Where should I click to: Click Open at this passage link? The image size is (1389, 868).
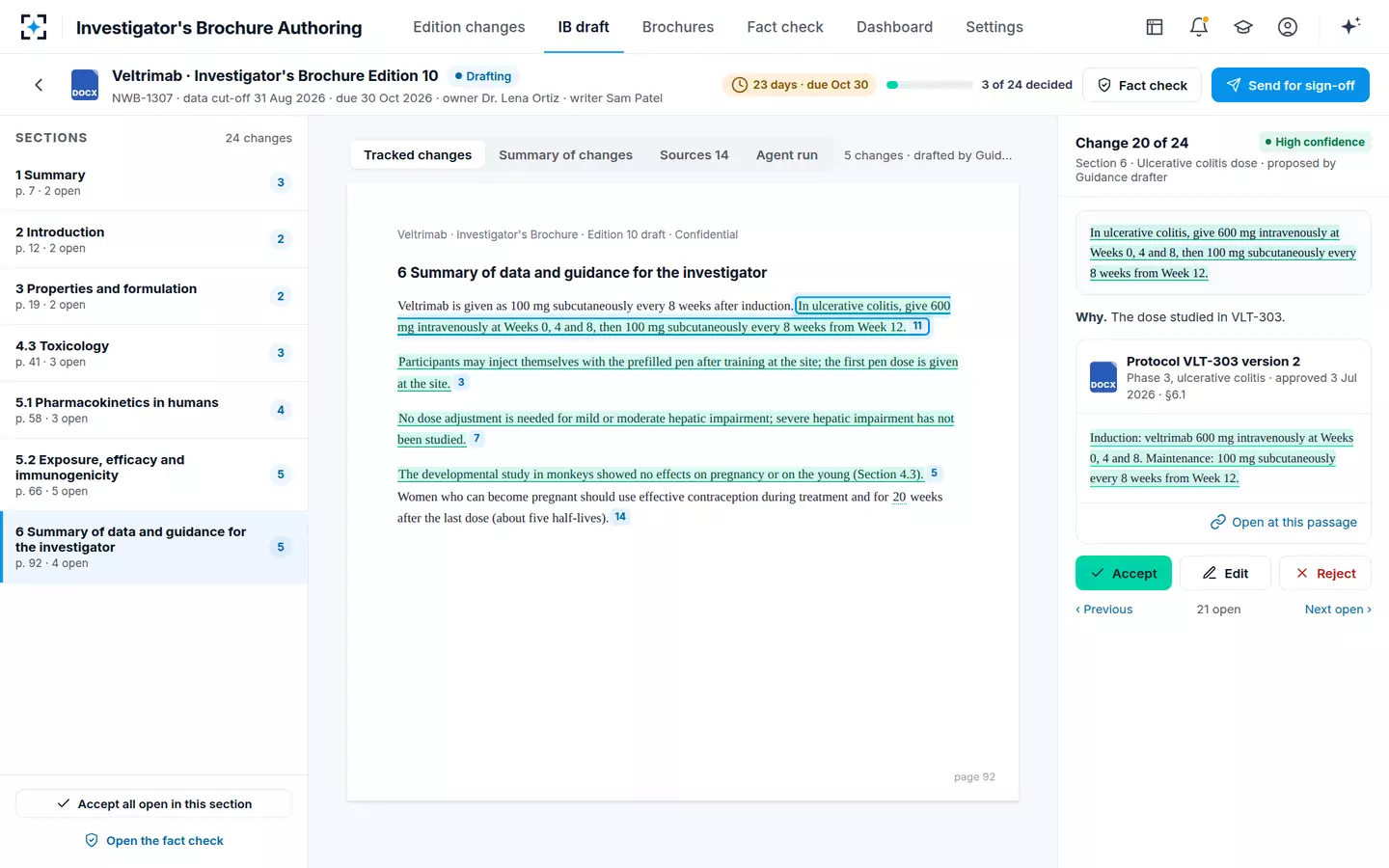pyautogui.click(x=1284, y=522)
